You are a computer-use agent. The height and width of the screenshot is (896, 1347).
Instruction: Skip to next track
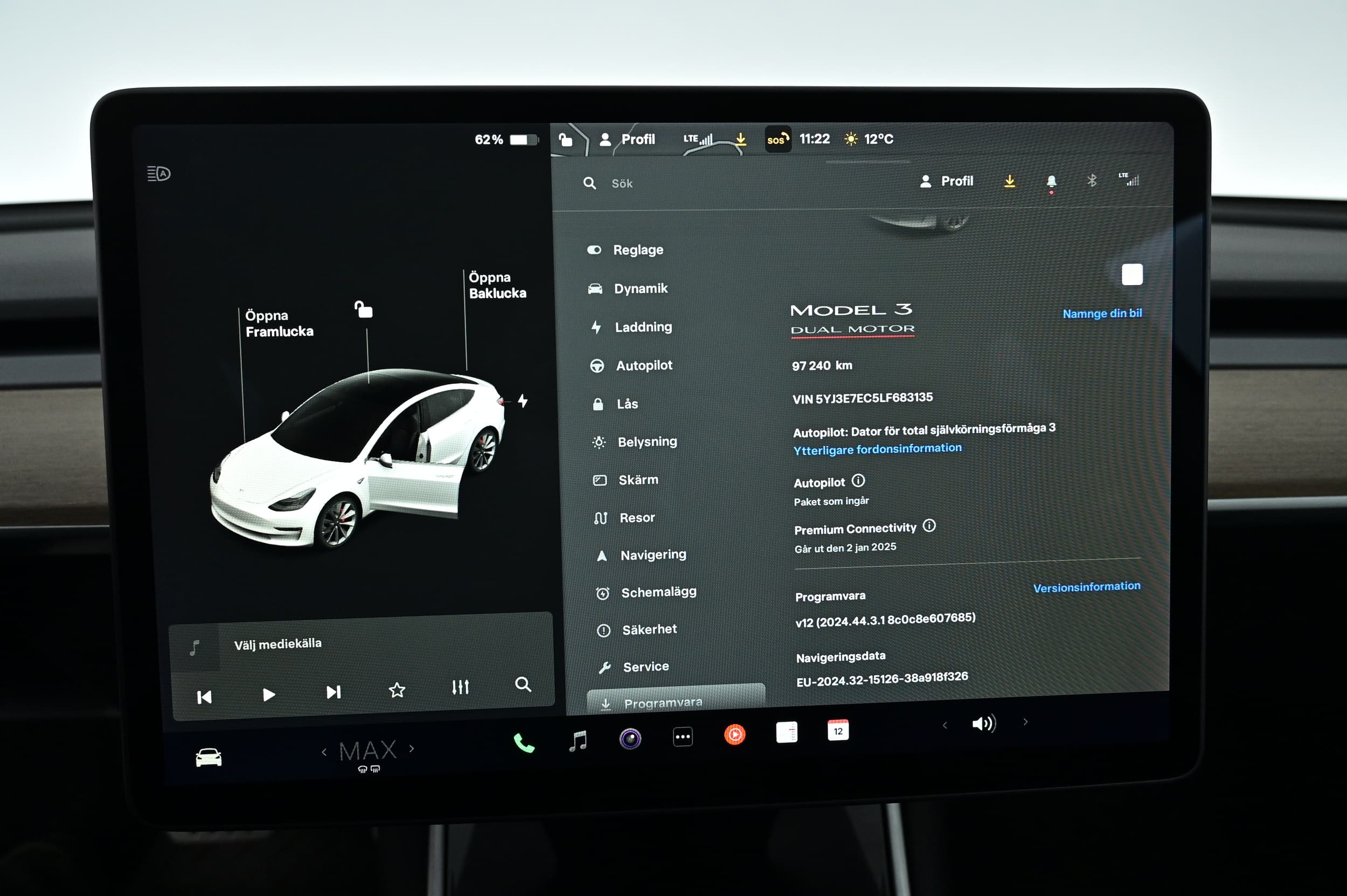tap(333, 692)
